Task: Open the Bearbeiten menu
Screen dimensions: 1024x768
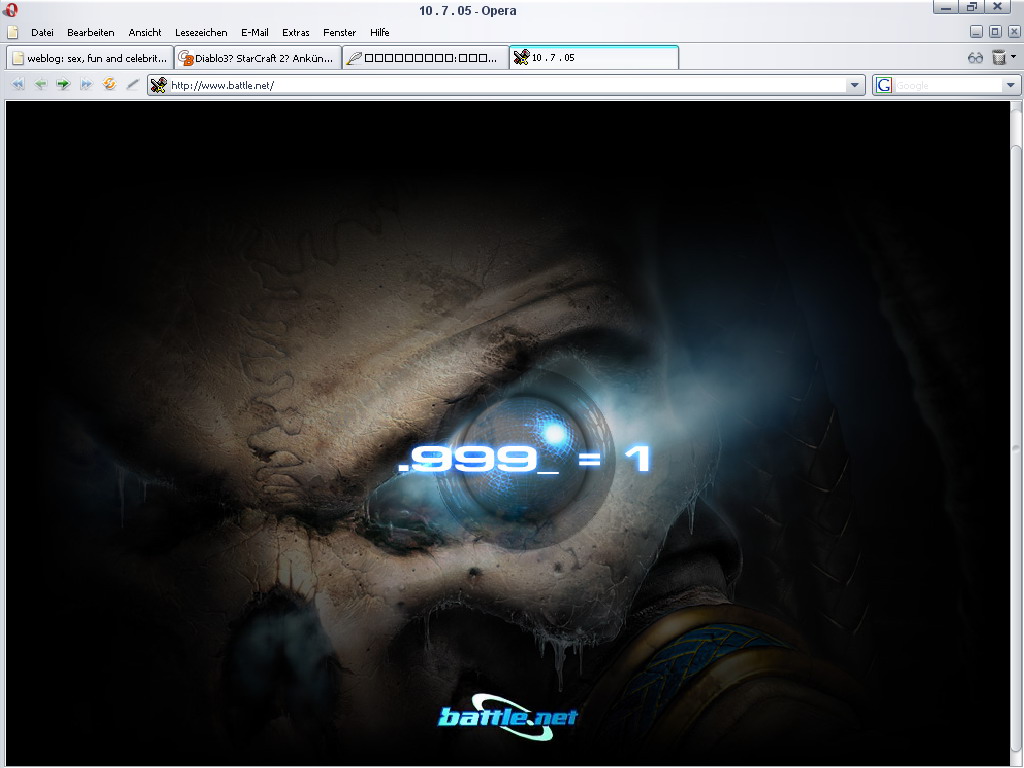Action: click(91, 32)
